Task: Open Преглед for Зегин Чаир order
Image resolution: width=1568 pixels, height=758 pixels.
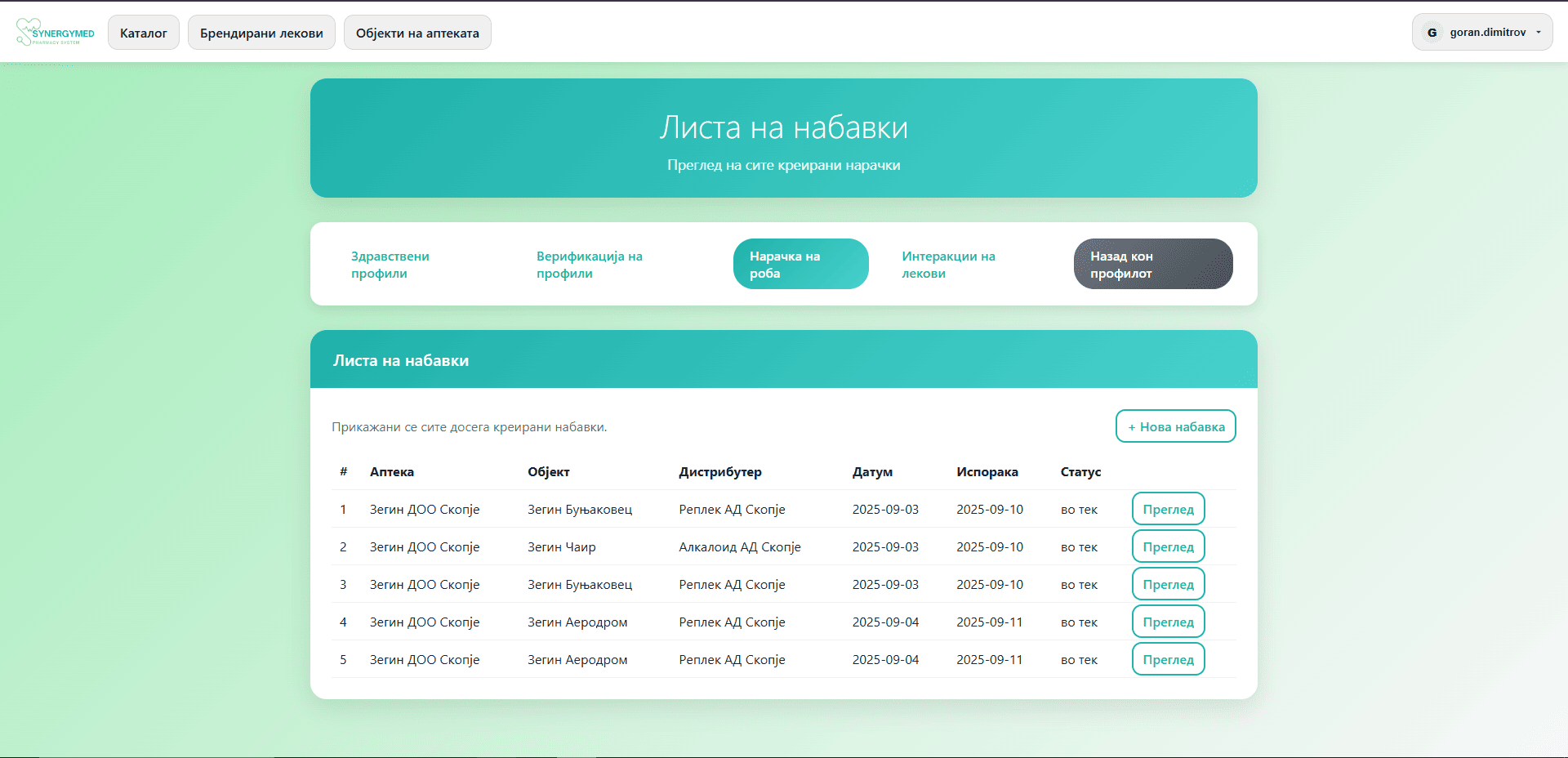Action: 1168,546
